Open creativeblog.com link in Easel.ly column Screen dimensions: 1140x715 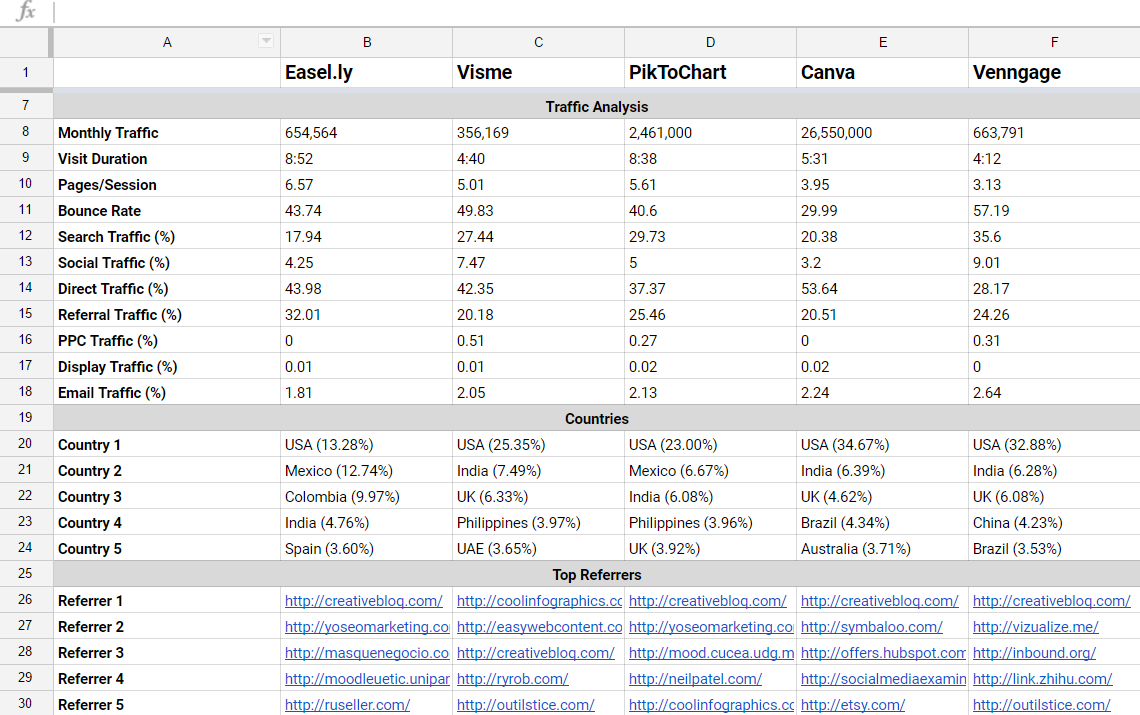364,601
